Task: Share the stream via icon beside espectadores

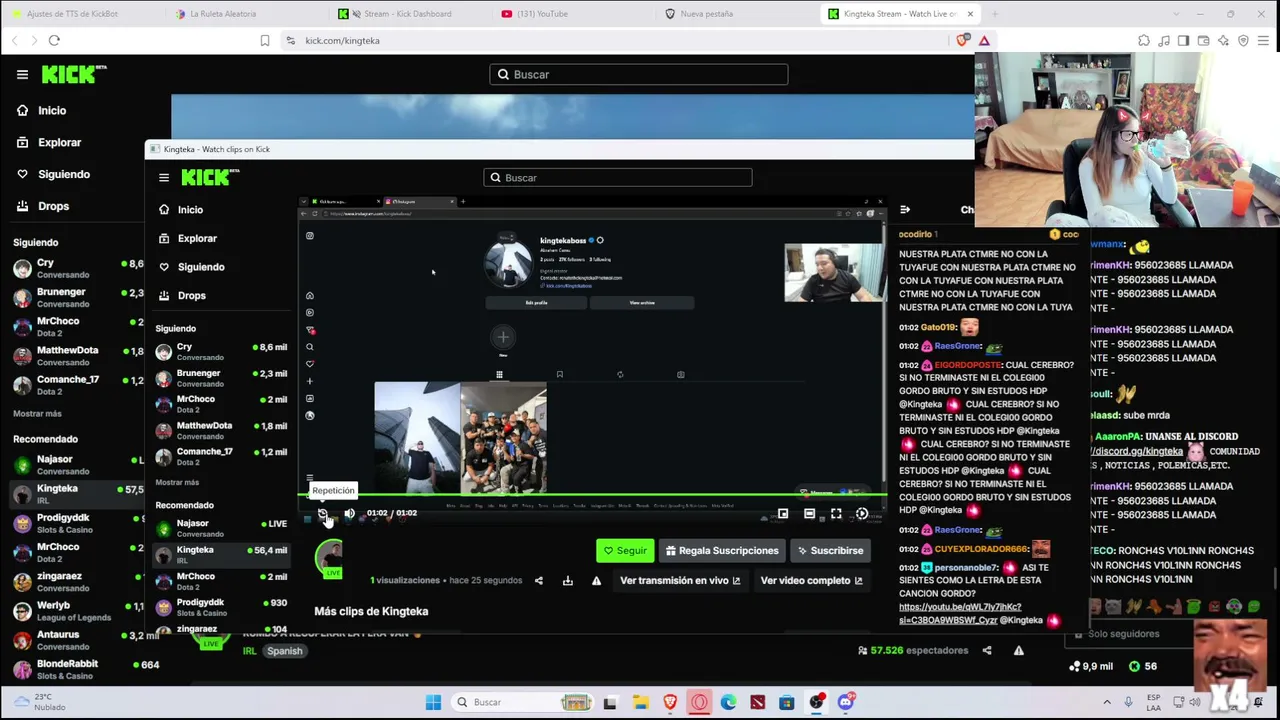Action: tap(987, 651)
